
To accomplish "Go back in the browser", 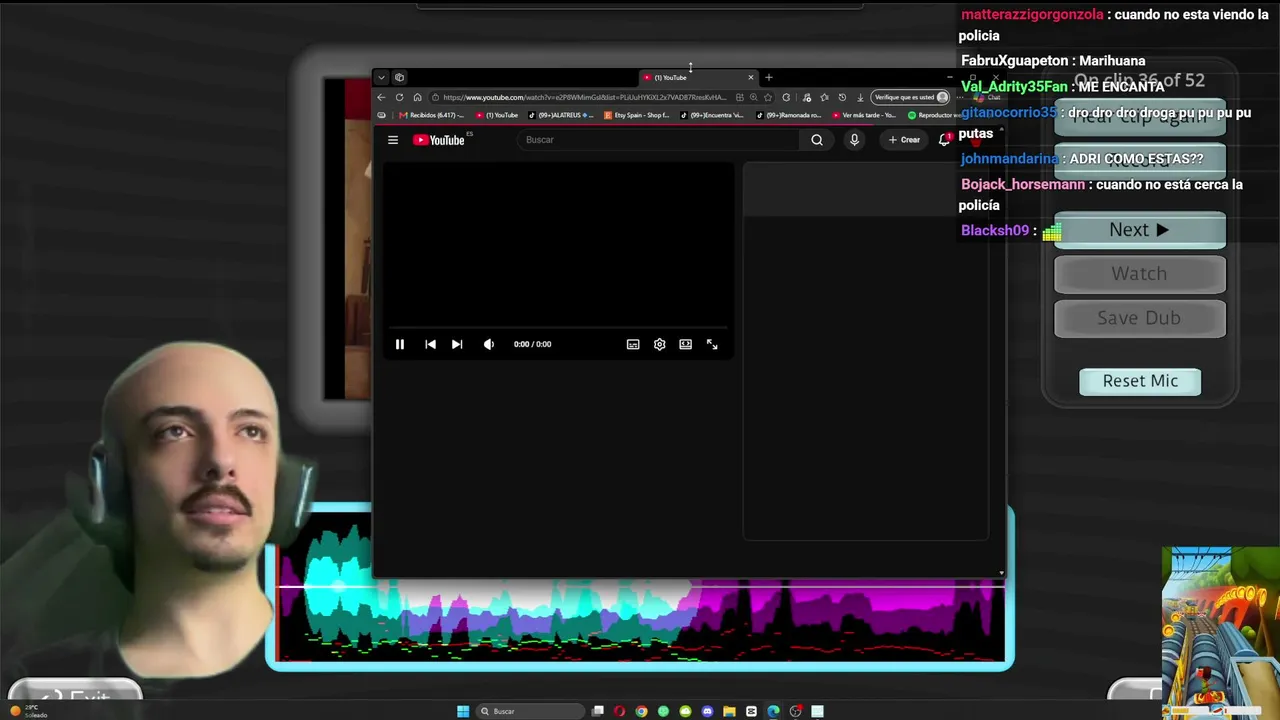I will [x=381, y=97].
